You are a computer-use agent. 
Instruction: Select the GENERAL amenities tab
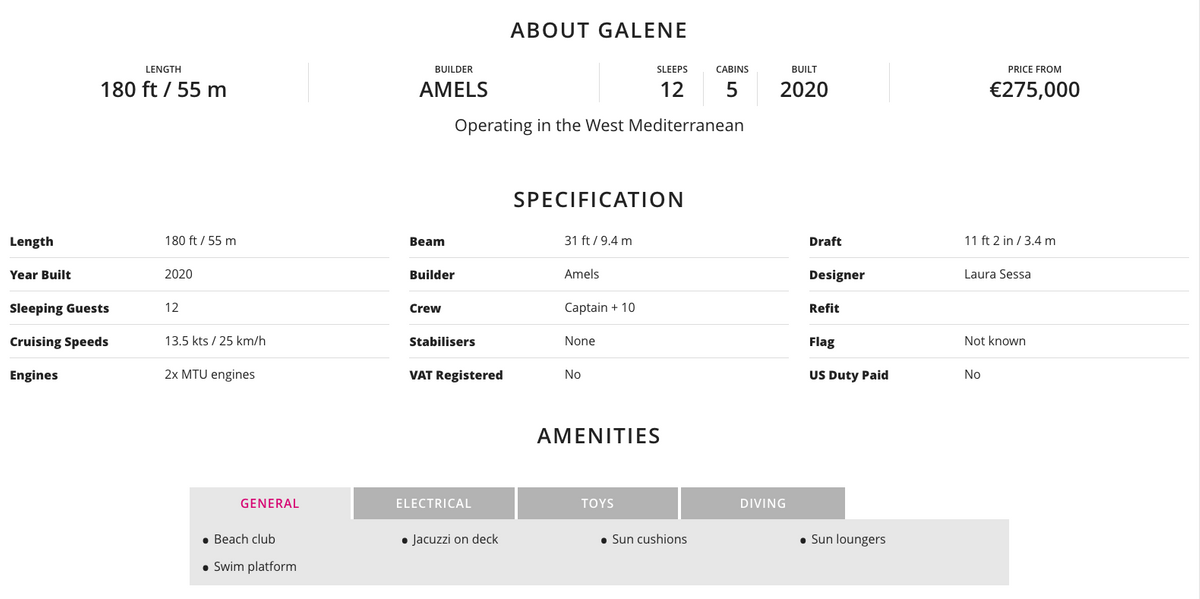point(270,503)
